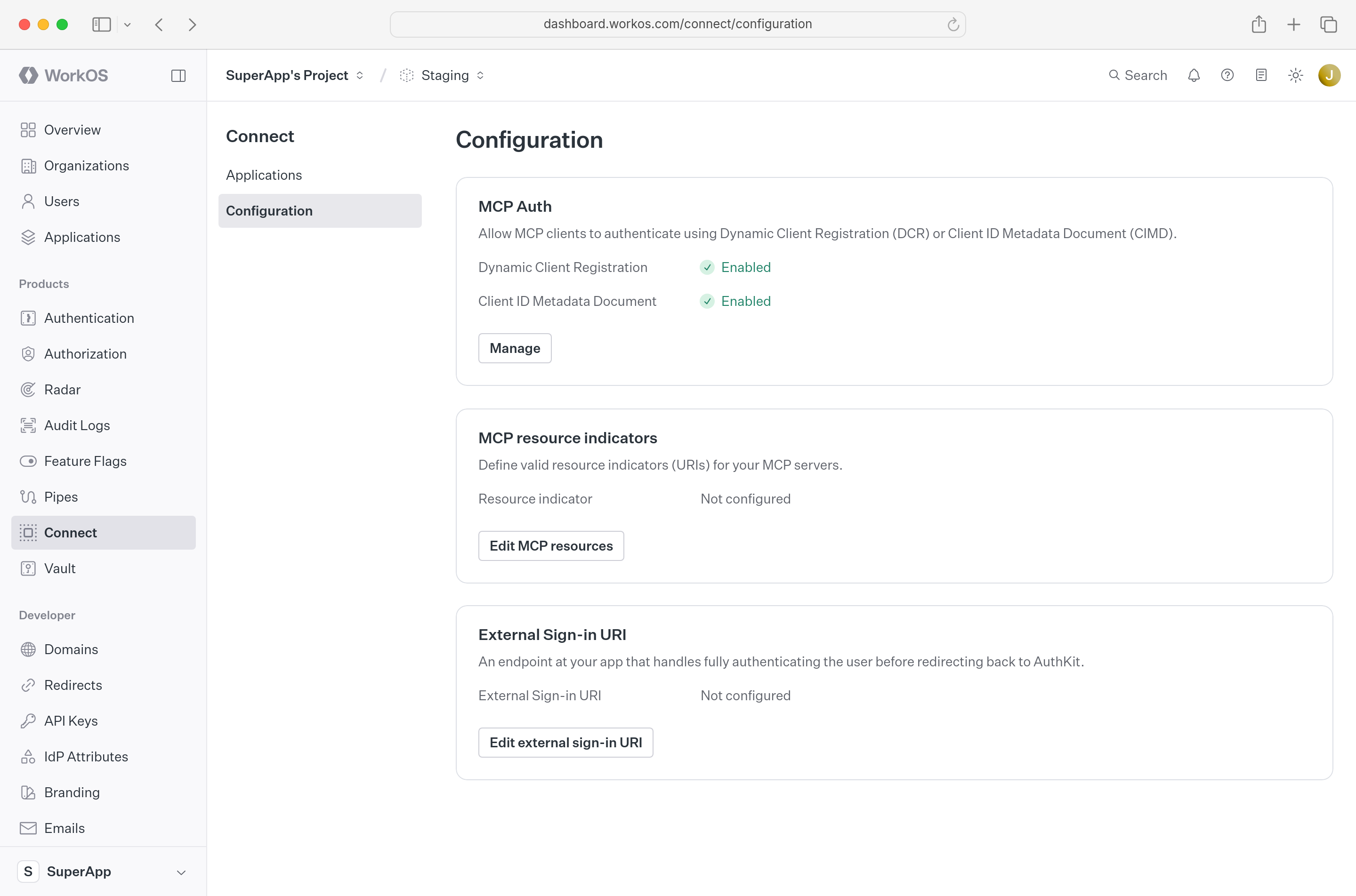The height and width of the screenshot is (896, 1356).
Task: Click the Staging environment dashed icon
Action: 406,75
